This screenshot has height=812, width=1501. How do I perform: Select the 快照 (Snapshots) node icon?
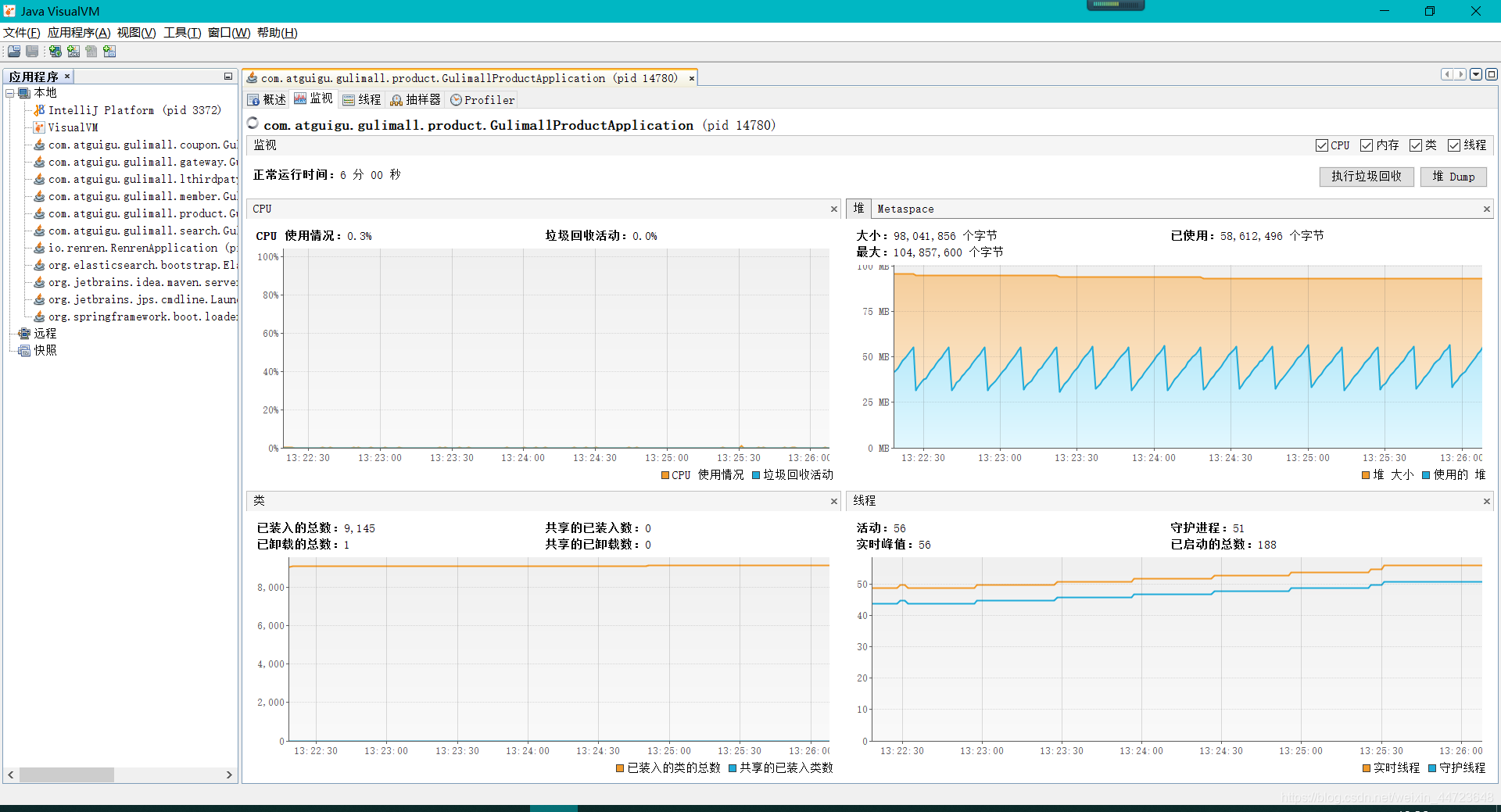click(24, 351)
